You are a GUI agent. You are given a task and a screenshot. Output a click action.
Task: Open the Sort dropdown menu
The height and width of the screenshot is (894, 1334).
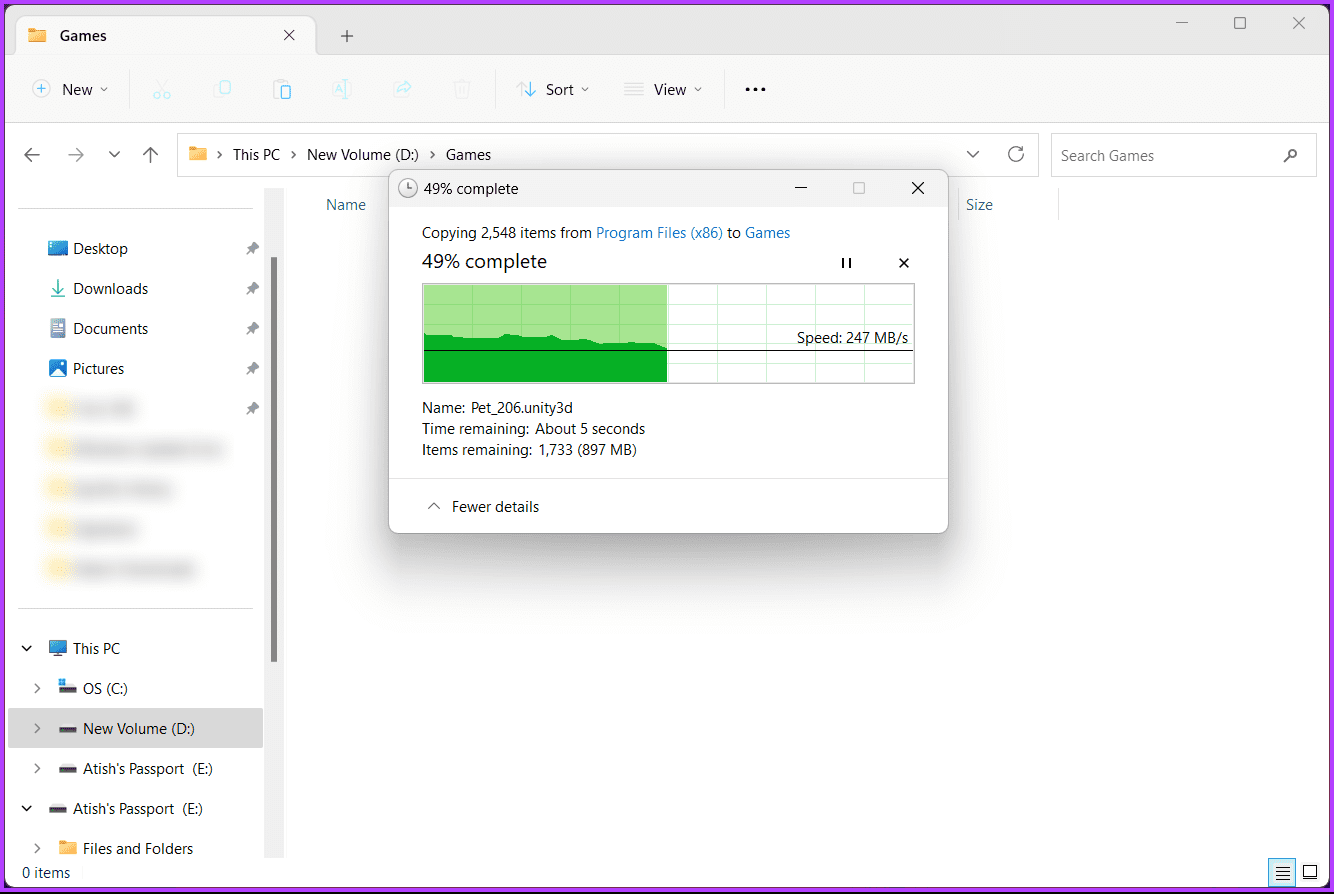tap(553, 90)
